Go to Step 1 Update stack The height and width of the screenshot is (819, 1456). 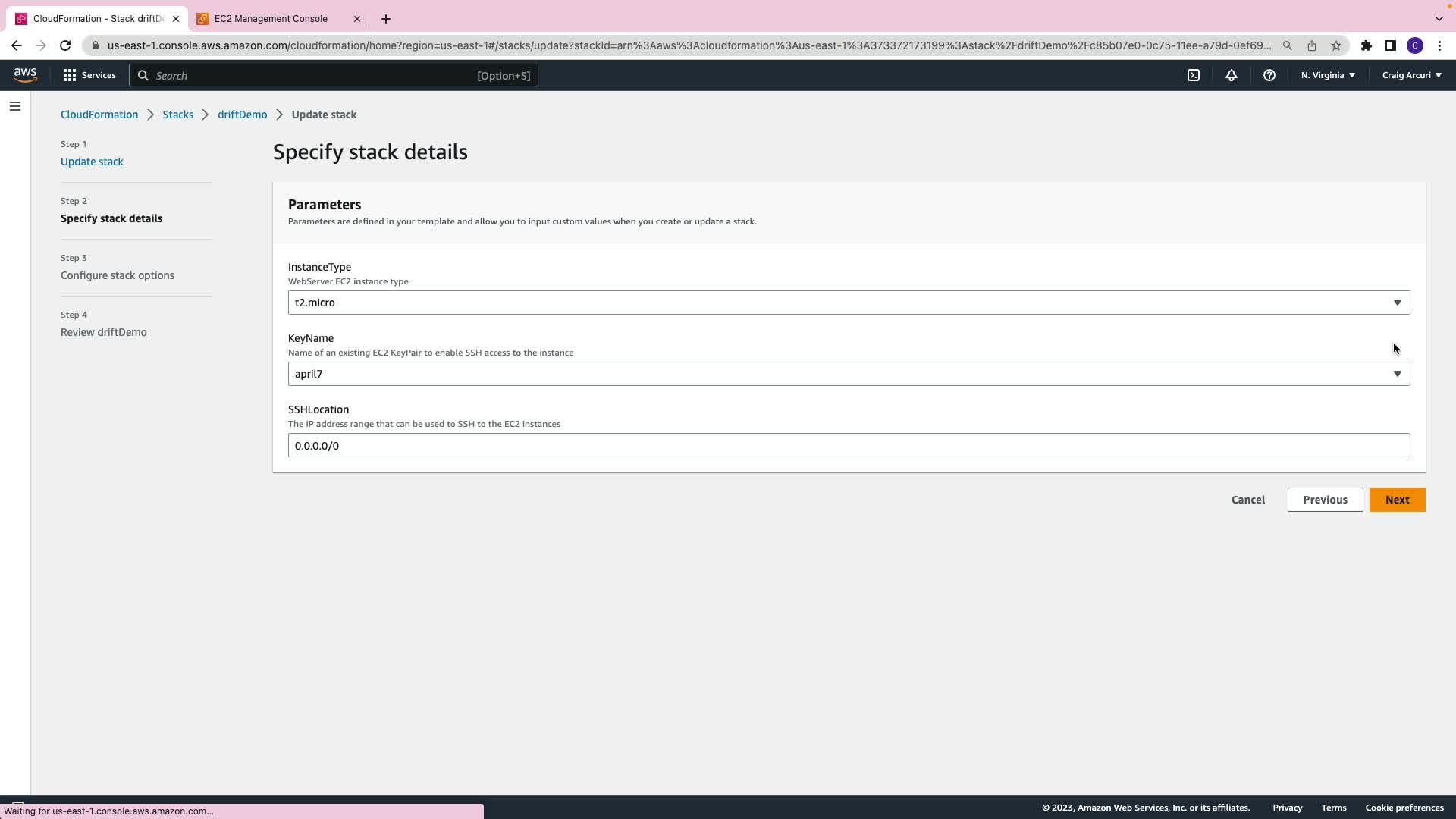click(x=92, y=162)
